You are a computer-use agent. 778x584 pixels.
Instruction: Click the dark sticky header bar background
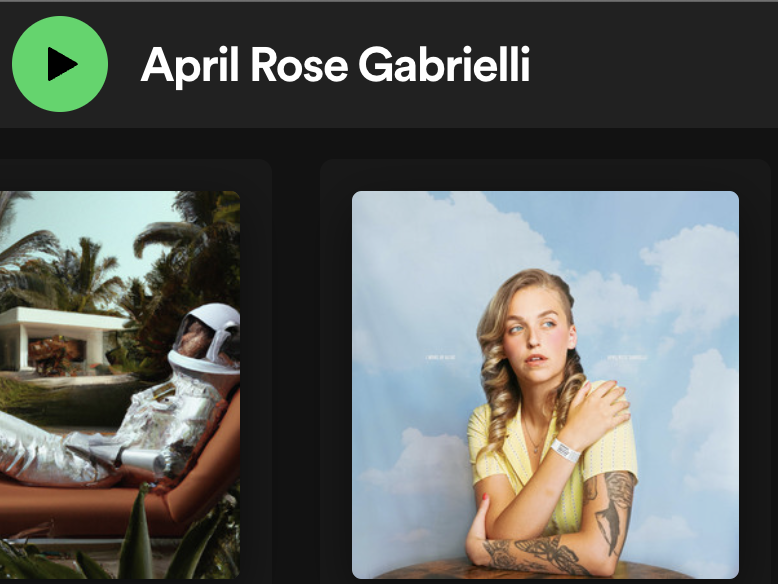pyautogui.click(x=645, y=65)
